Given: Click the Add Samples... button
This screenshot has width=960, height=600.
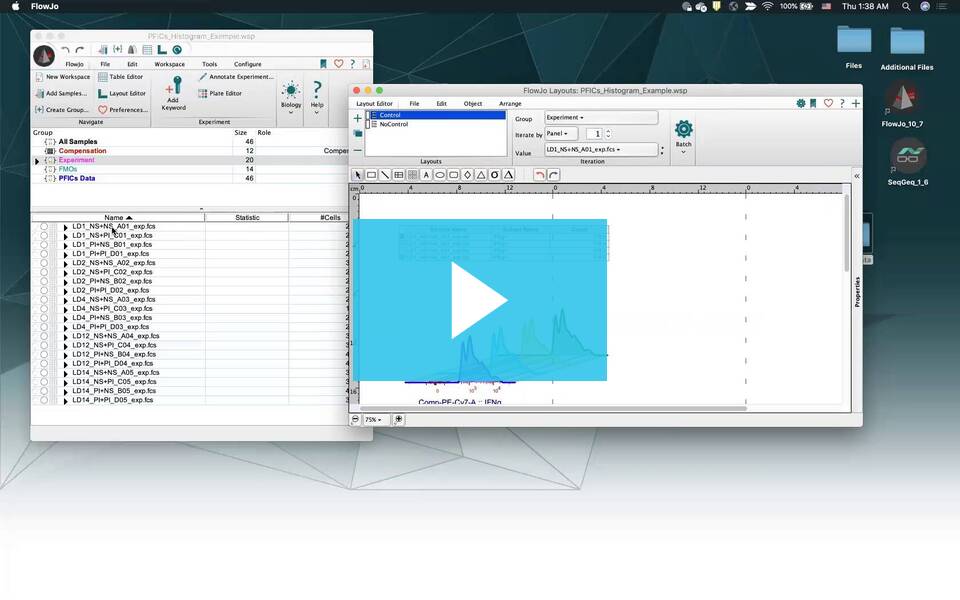Looking at the screenshot, I should pos(61,94).
